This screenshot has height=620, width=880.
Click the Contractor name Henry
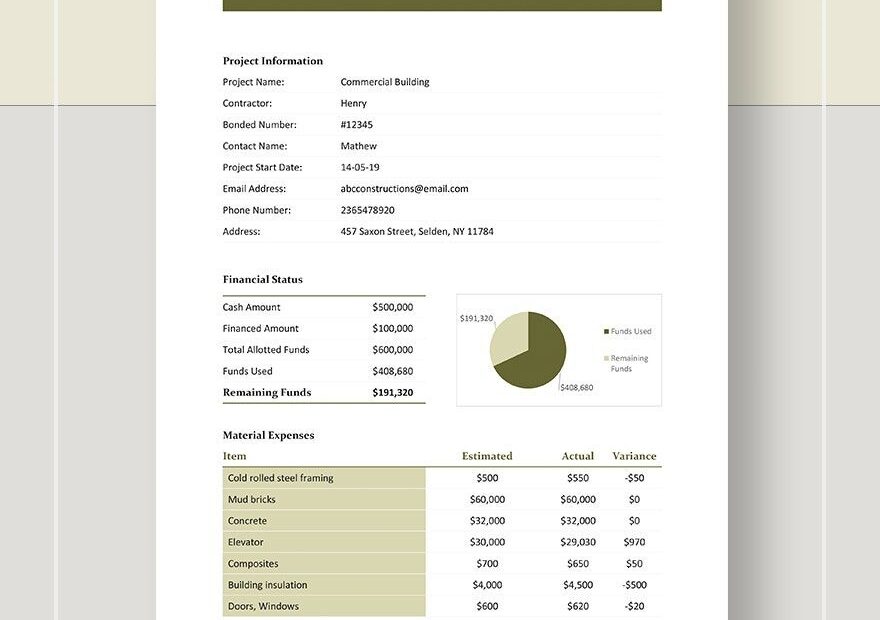354,102
